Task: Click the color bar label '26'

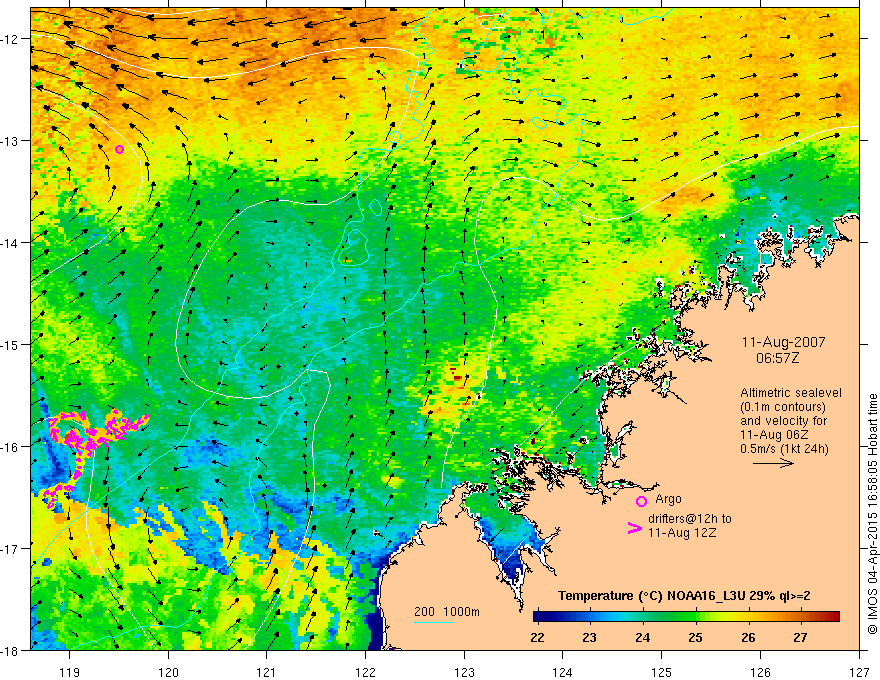Action: pos(748,637)
